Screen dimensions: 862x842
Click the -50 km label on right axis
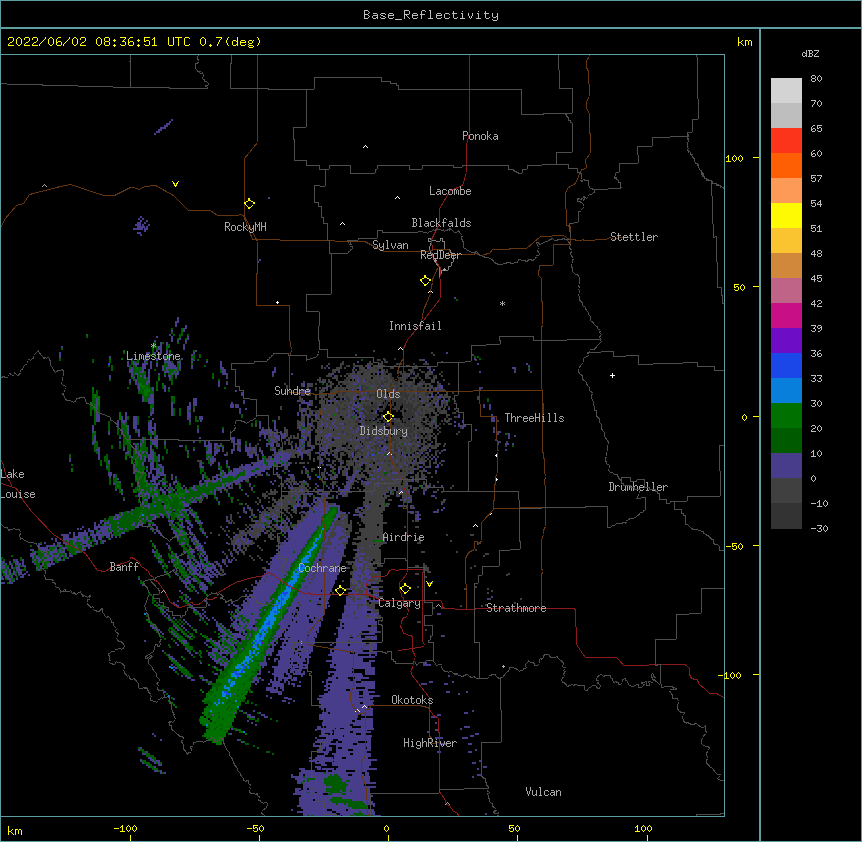coord(734,546)
